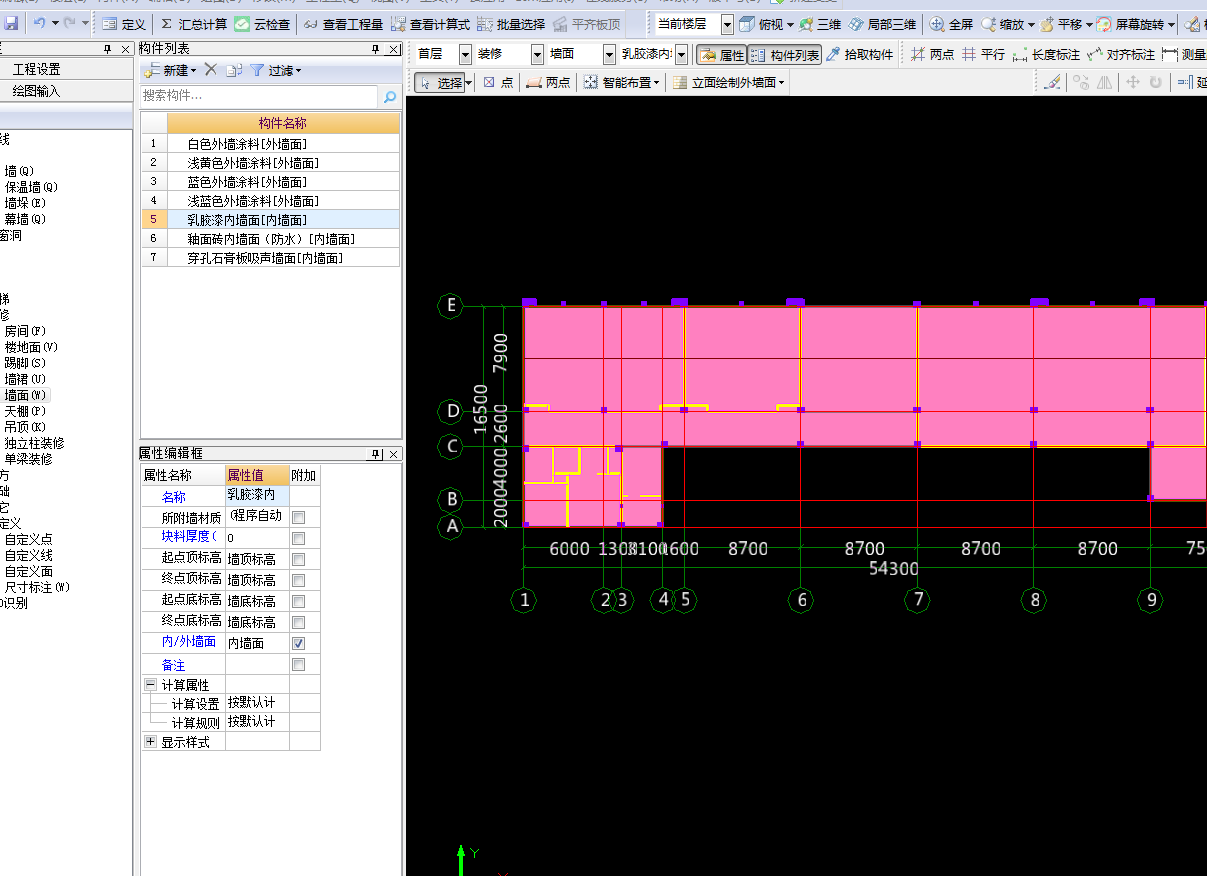Toggle the 属性 properties panel button
The image size is (1207, 876).
pos(722,55)
